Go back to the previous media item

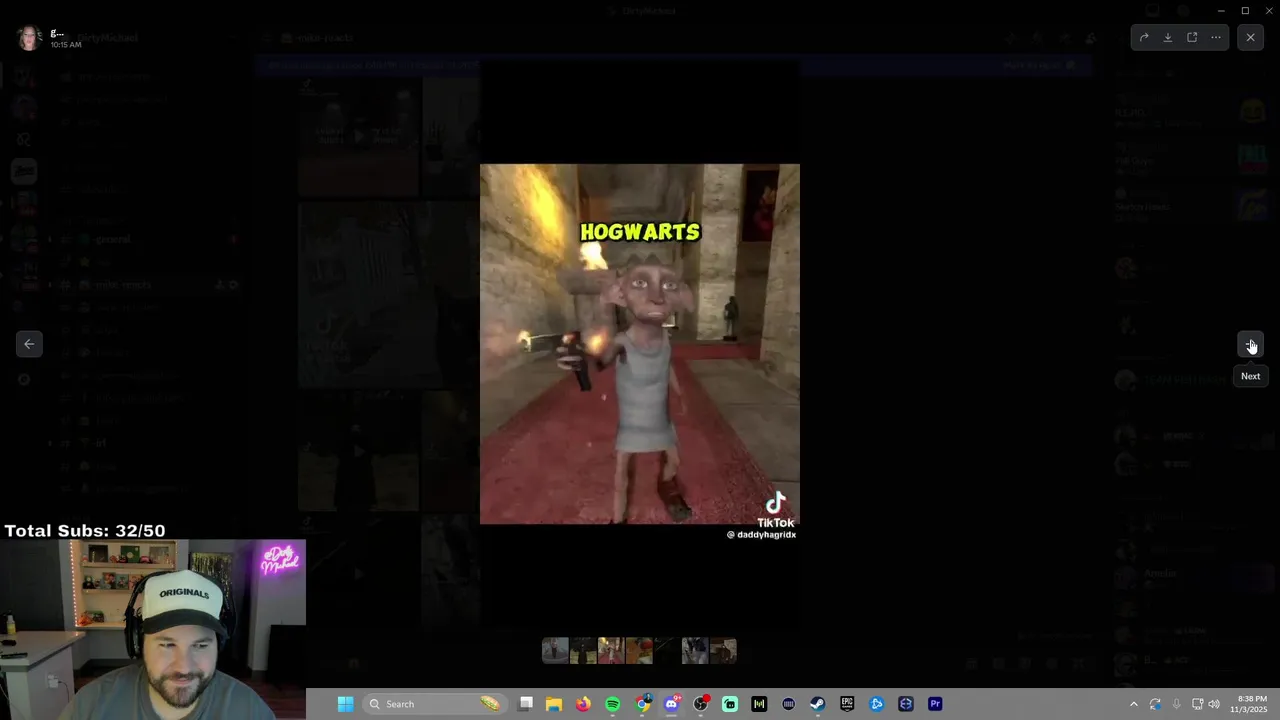(29, 344)
